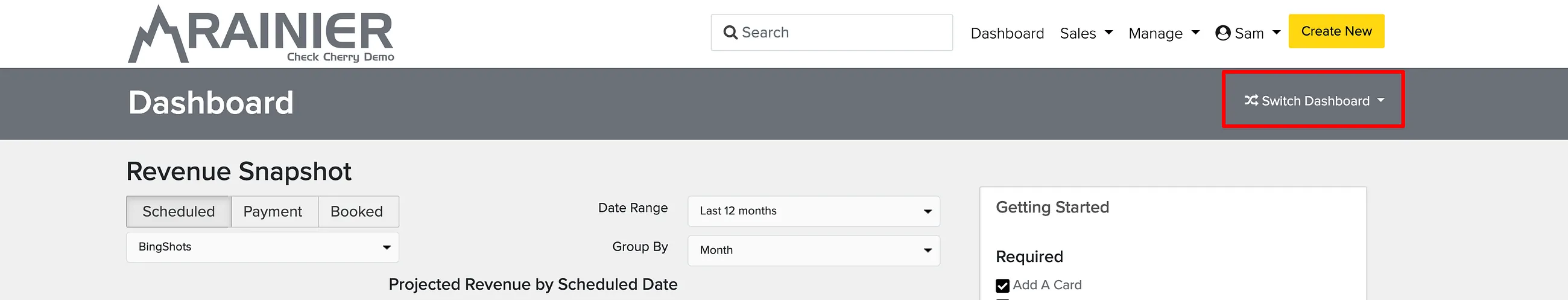Click the caret beside the Sam username
The height and width of the screenshot is (300, 1568).
pyautogui.click(x=1277, y=33)
